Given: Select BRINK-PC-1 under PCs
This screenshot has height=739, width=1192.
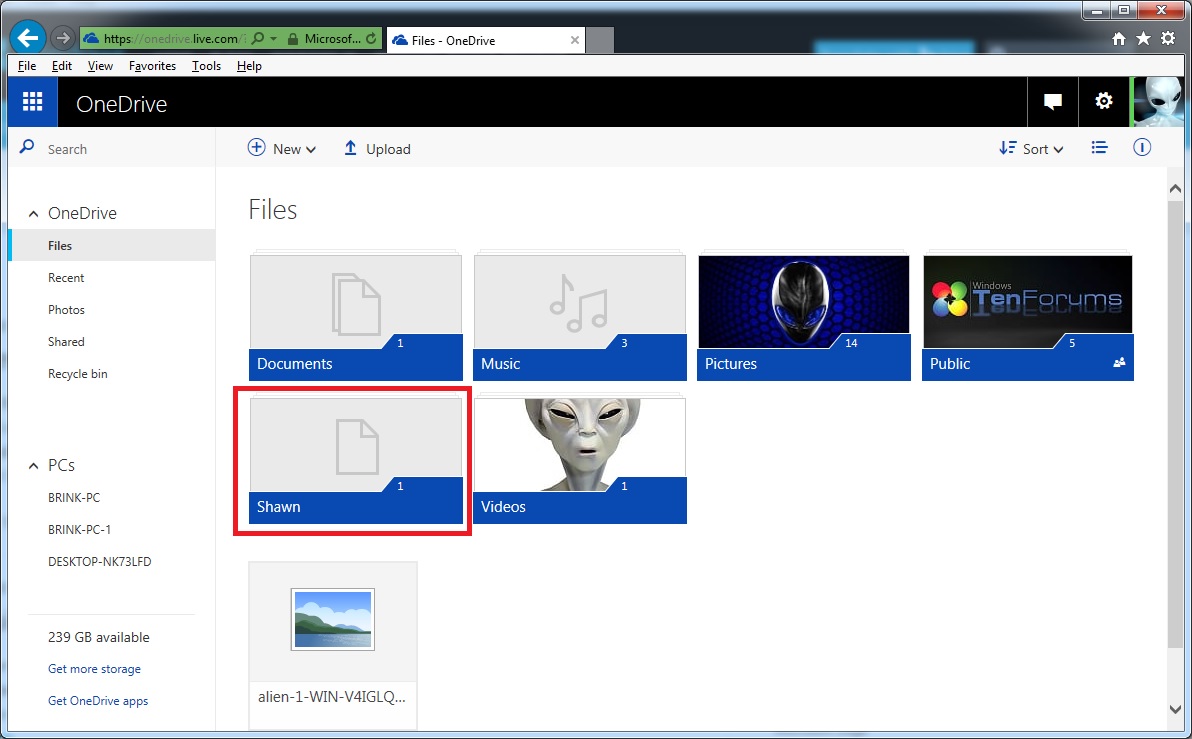Looking at the screenshot, I should tap(79, 529).
